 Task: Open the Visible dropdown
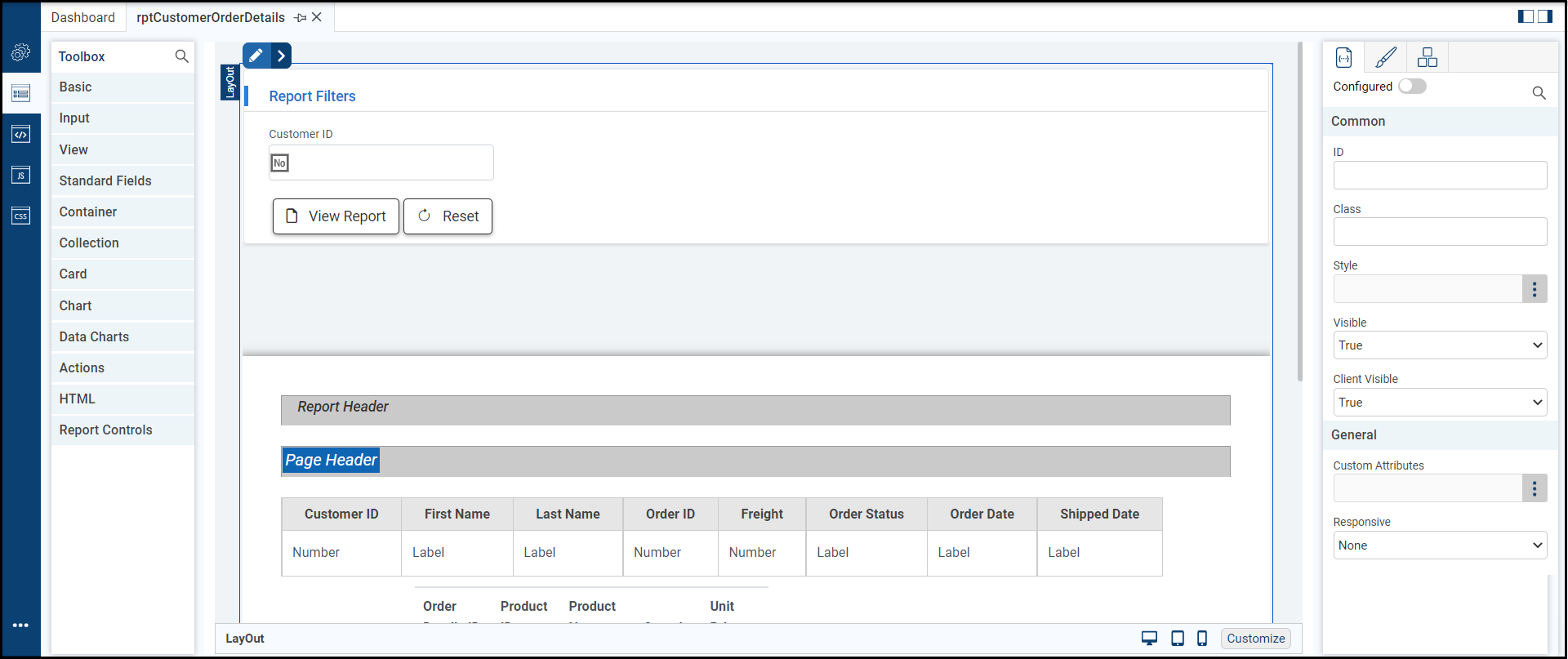[1441, 345]
